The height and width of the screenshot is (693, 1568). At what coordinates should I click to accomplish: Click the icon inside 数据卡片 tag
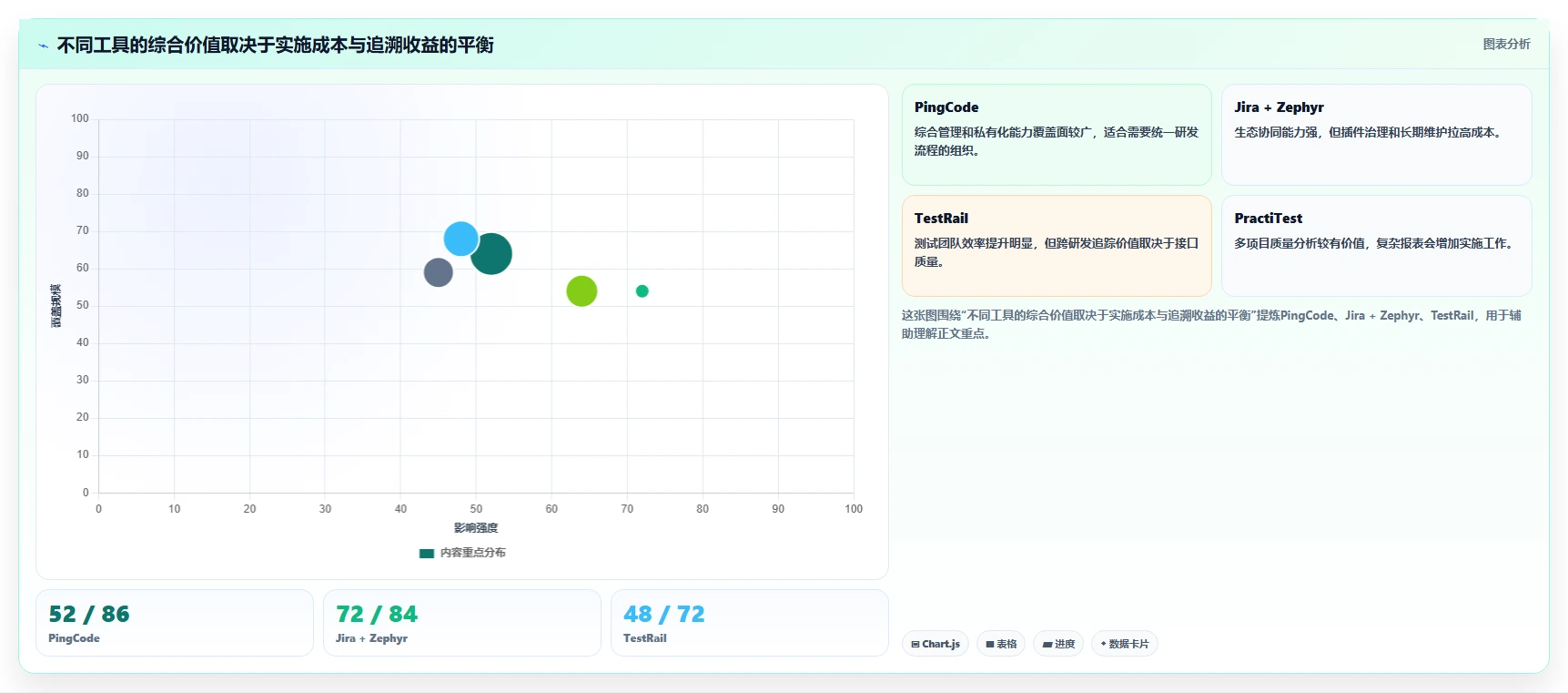[1103, 644]
